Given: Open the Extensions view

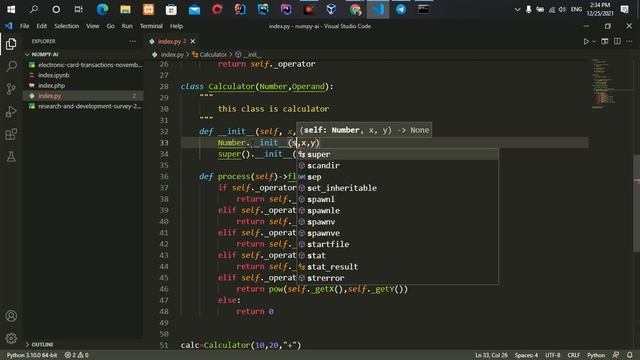Looking at the screenshot, I should (11, 134).
